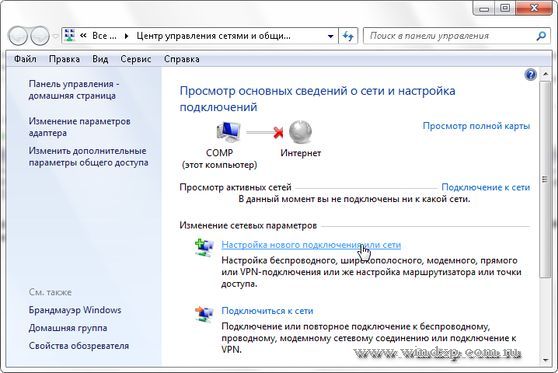
Task: Click breadcrumb arrow after Все segment
Action: [126, 36]
